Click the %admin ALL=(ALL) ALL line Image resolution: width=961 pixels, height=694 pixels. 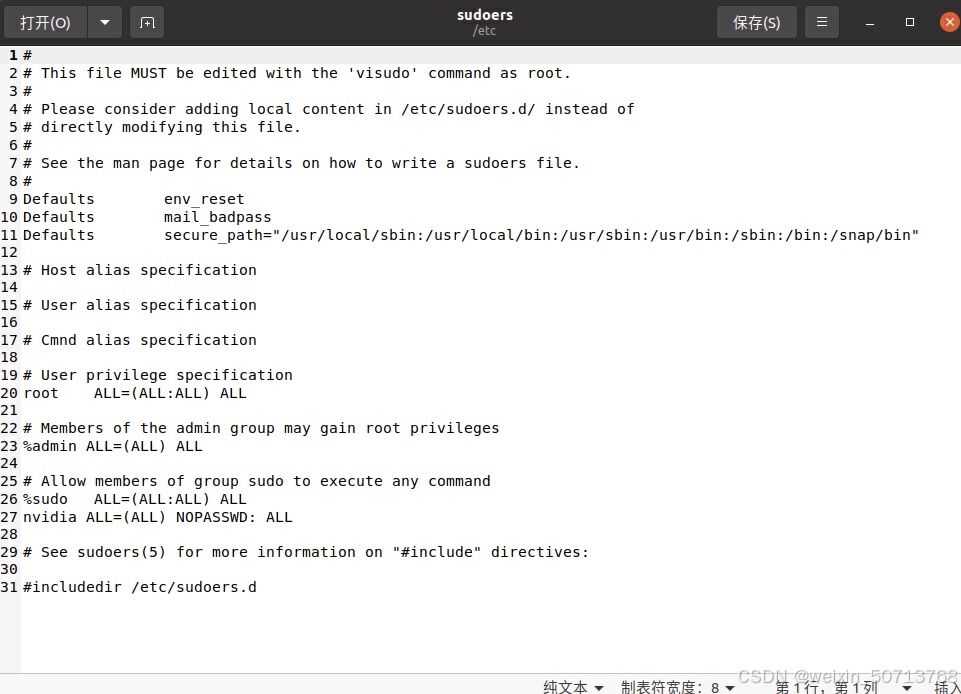[110, 446]
